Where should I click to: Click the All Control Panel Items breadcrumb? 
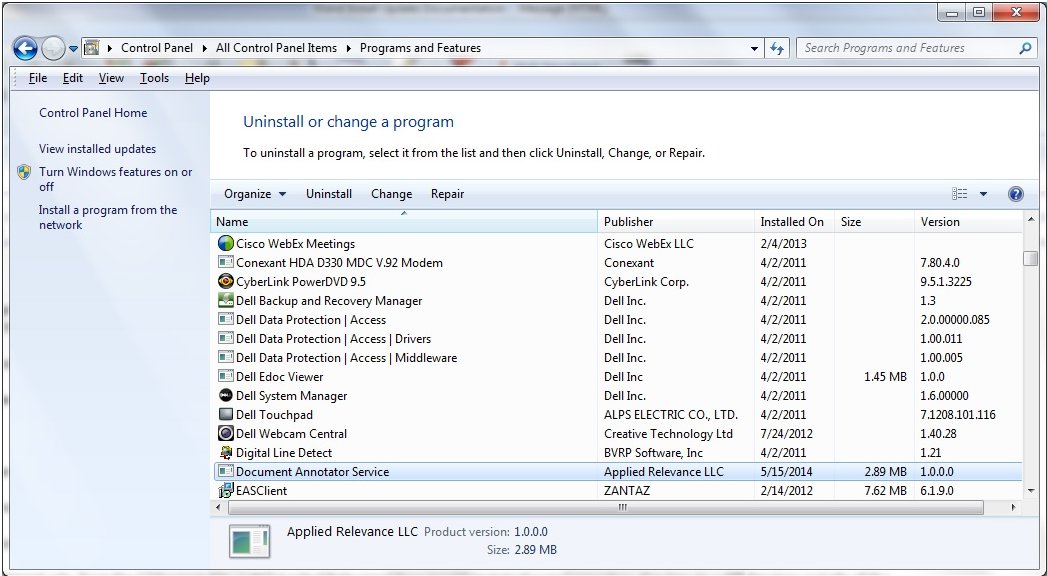tap(276, 48)
